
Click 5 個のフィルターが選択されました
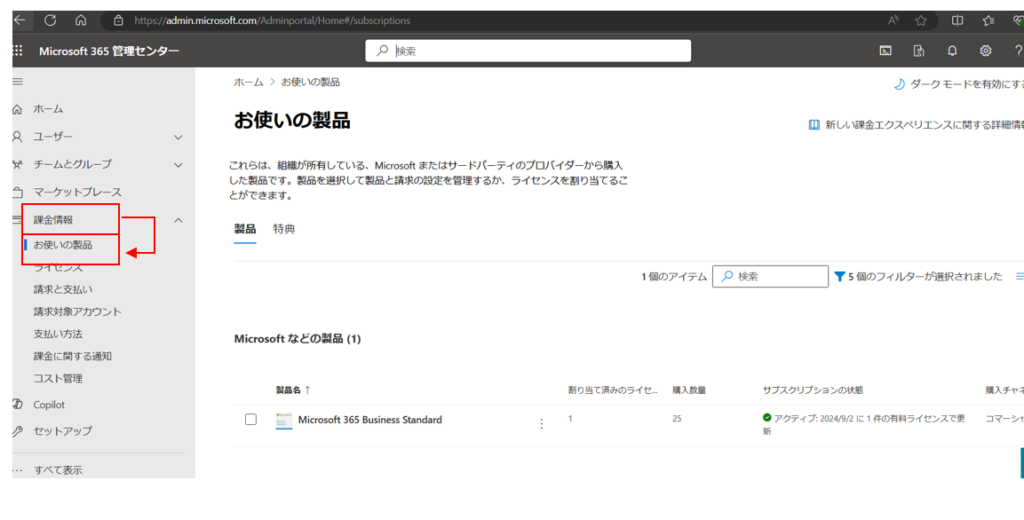click(x=925, y=276)
